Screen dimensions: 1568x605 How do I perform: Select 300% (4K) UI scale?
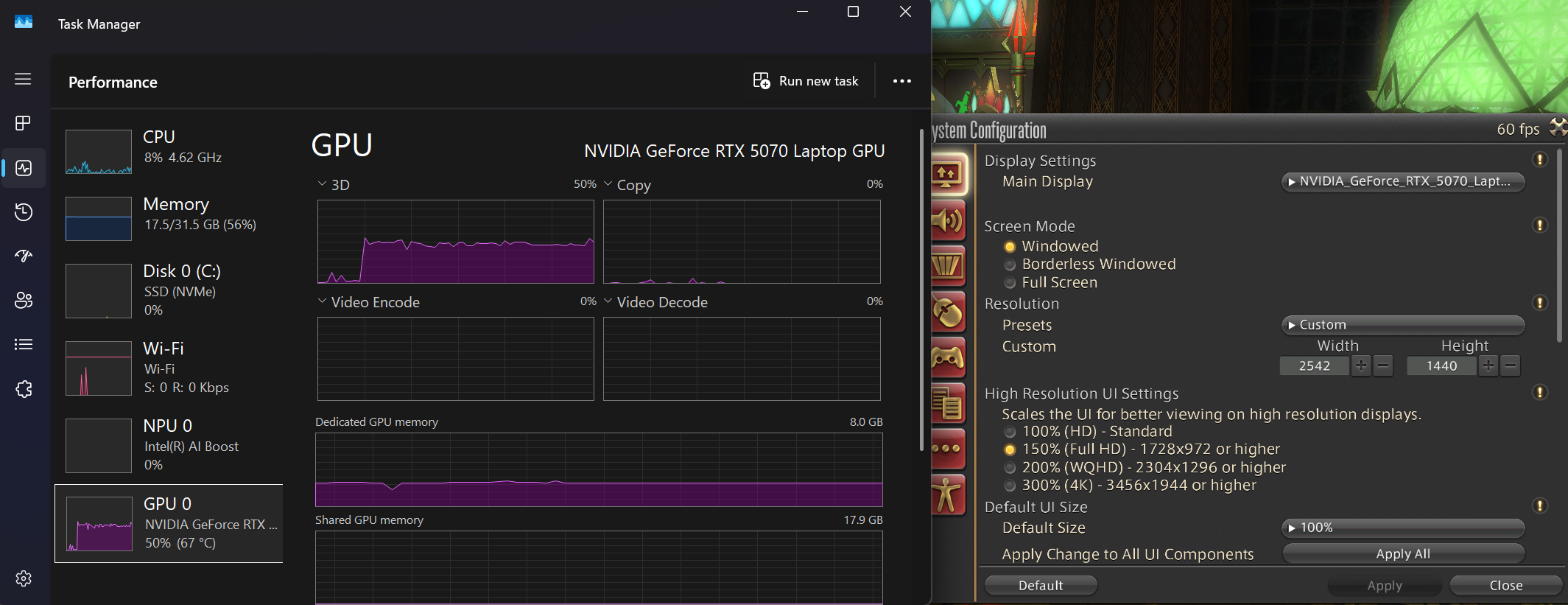(1010, 486)
